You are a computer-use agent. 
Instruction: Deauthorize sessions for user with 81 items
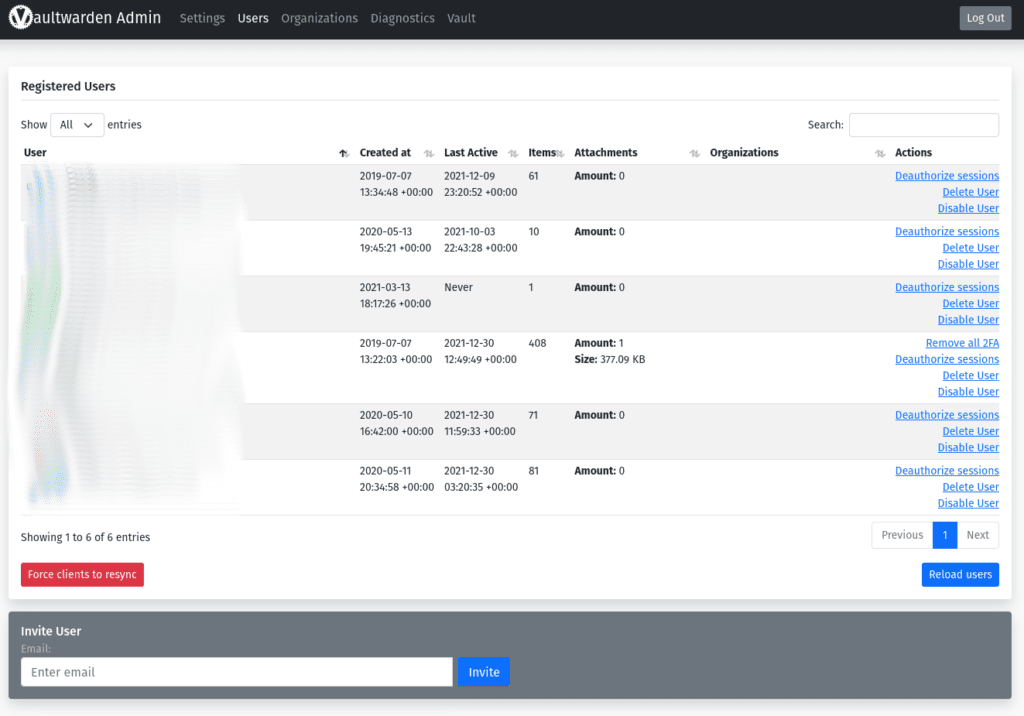click(x=947, y=470)
